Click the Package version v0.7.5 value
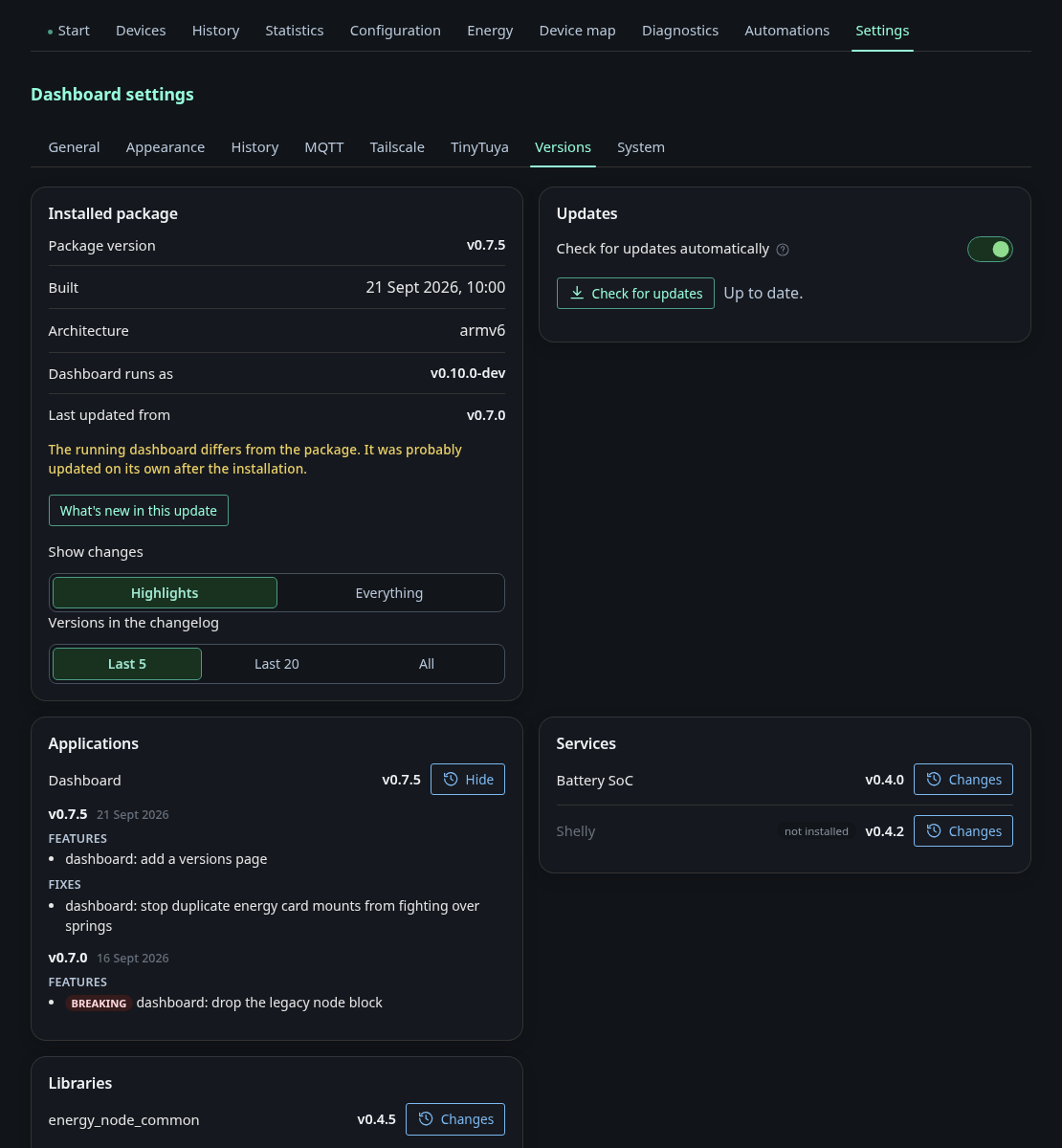Image resolution: width=1062 pixels, height=1148 pixels. [486, 246]
